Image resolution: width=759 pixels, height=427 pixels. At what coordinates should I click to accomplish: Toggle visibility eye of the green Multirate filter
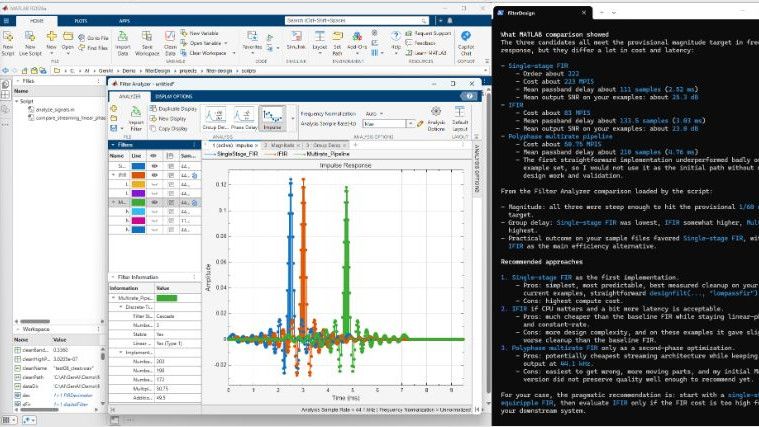point(154,202)
